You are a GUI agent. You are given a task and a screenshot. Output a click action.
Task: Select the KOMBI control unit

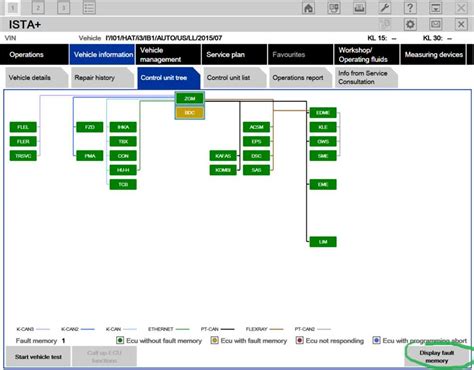pyautogui.click(x=223, y=170)
